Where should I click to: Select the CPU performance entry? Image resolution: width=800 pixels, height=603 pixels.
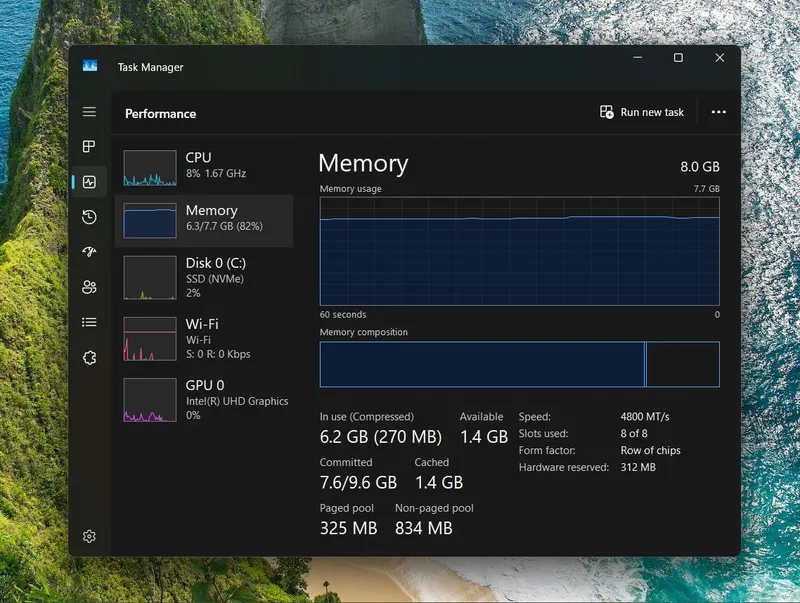[204, 167]
